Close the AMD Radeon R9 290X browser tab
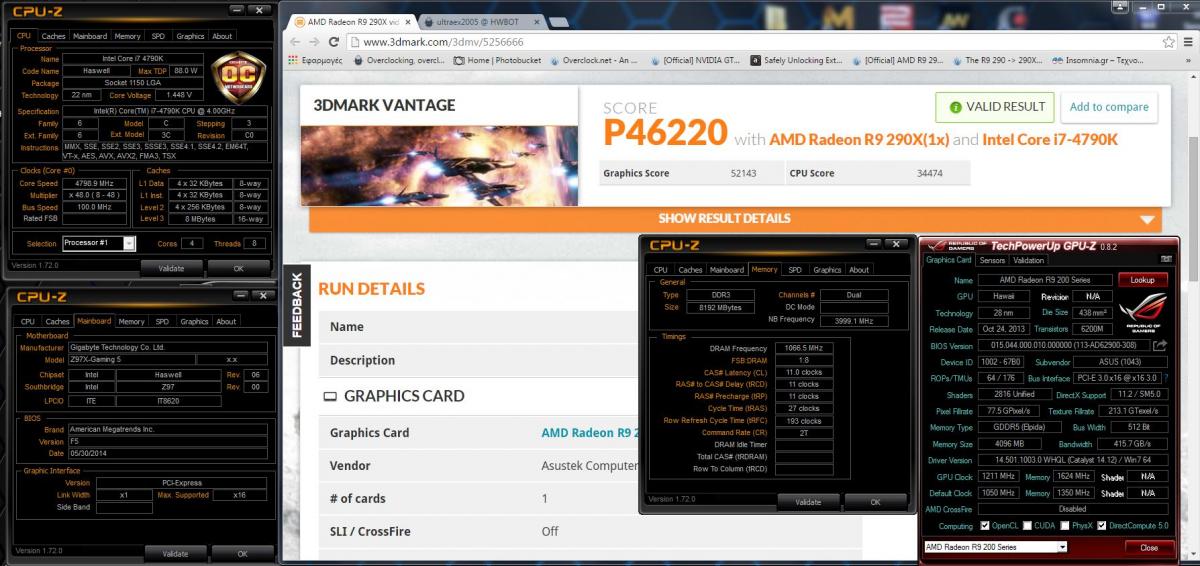This screenshot has width=1200, height=566. 409,20
